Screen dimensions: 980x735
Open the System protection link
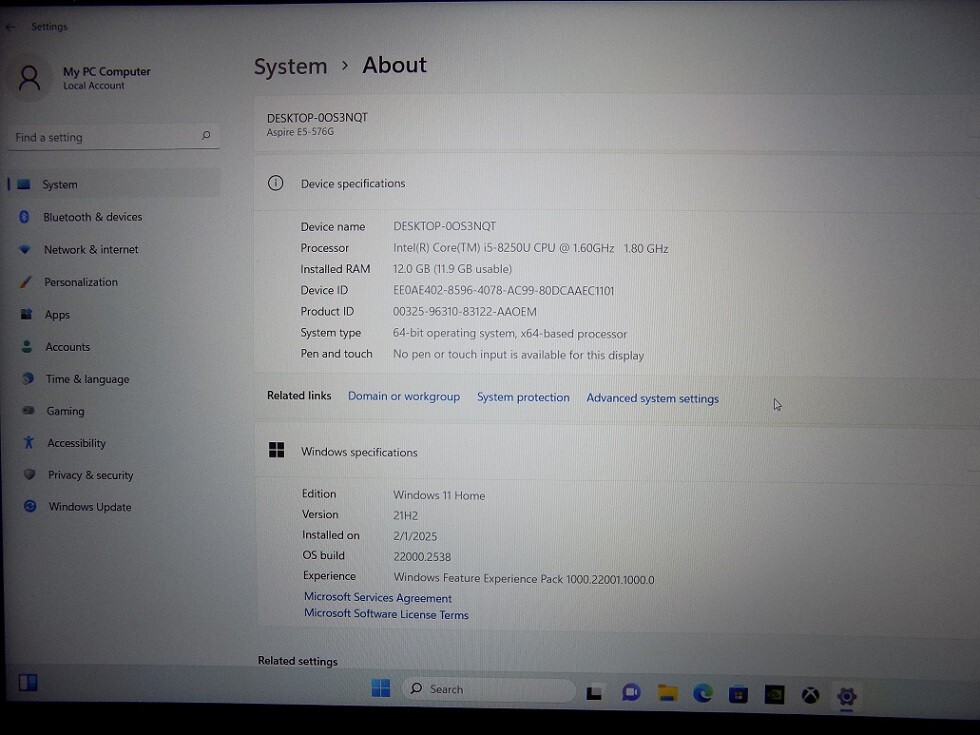pyautogui.click(x=523, y=397)
